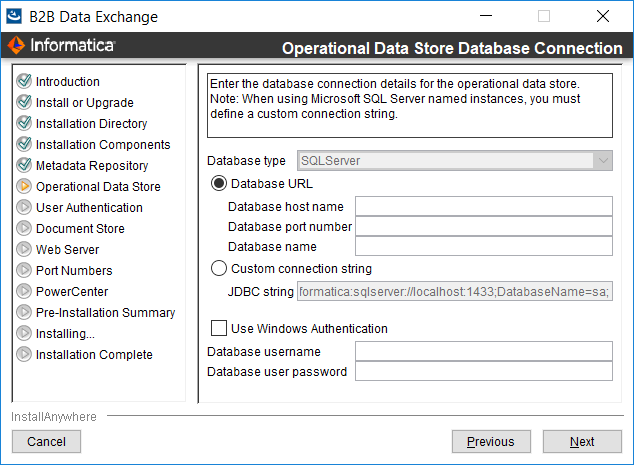This screenshot has width=634, height=465.
Task: Click the SQLServer database type combo box
Action: pyautogui.click(x=454, y=161)
